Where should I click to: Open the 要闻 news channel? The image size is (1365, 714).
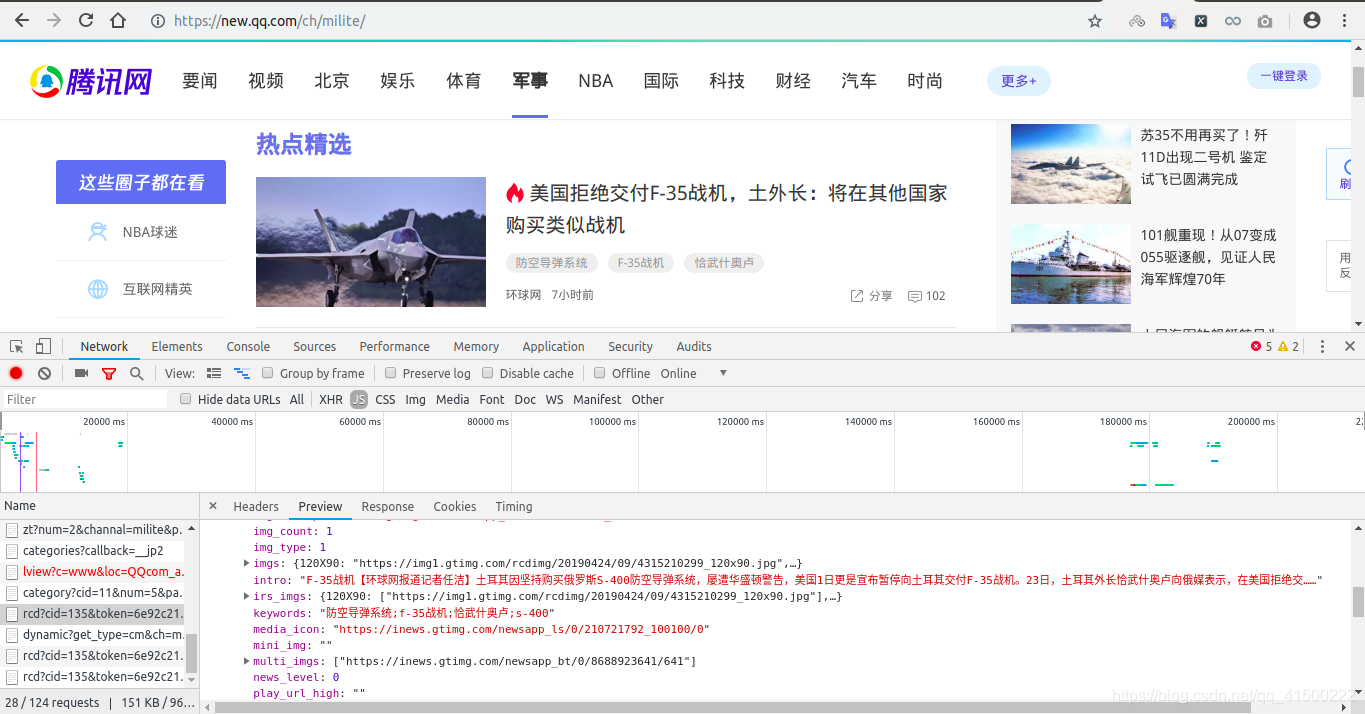[x=200, y=81]
